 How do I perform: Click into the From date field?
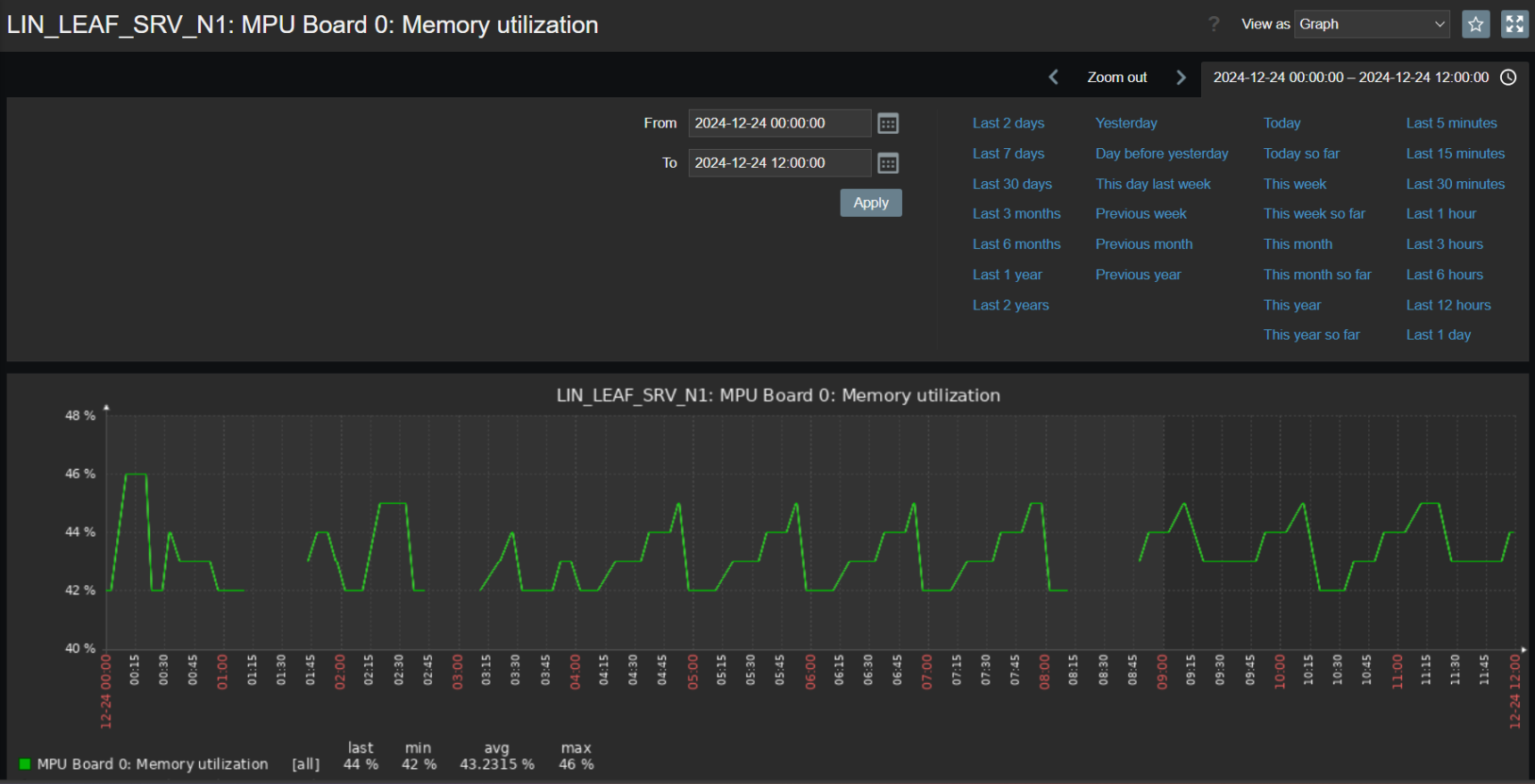(x=778, y=123)
